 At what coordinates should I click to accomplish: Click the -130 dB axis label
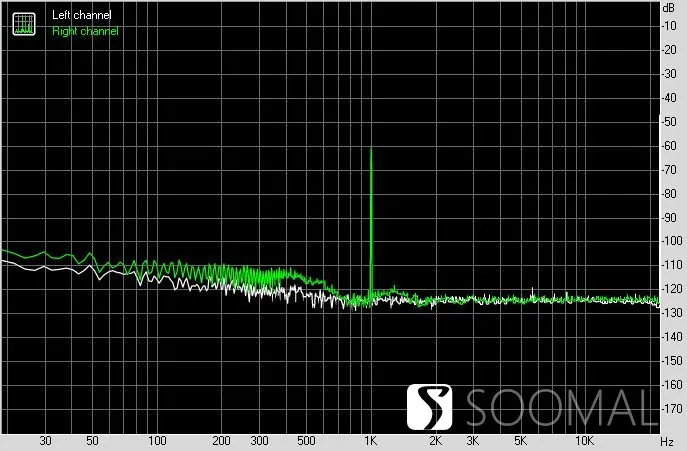pyautogui.click(x=672, y=313)
